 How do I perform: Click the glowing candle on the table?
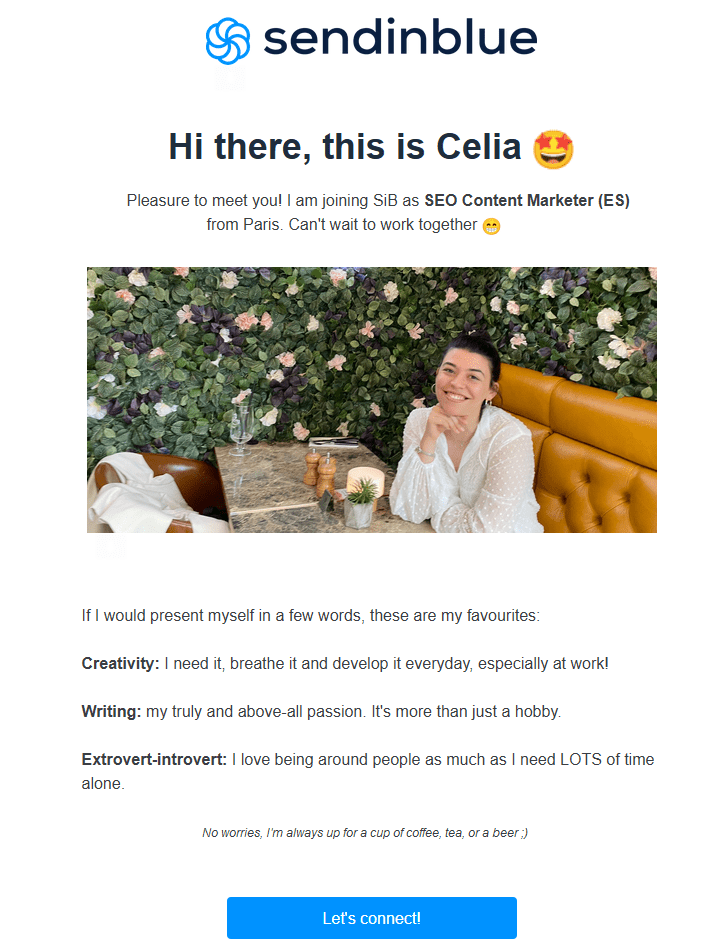[x=365, y=480]
